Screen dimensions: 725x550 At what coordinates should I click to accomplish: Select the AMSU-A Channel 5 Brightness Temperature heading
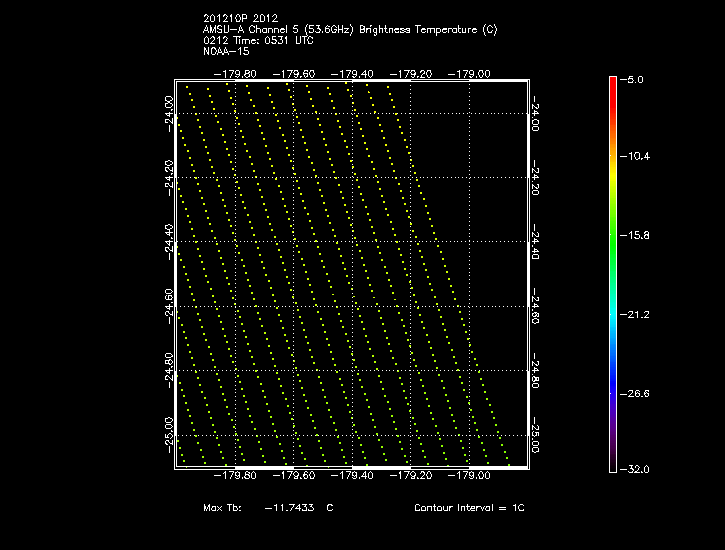349,29
